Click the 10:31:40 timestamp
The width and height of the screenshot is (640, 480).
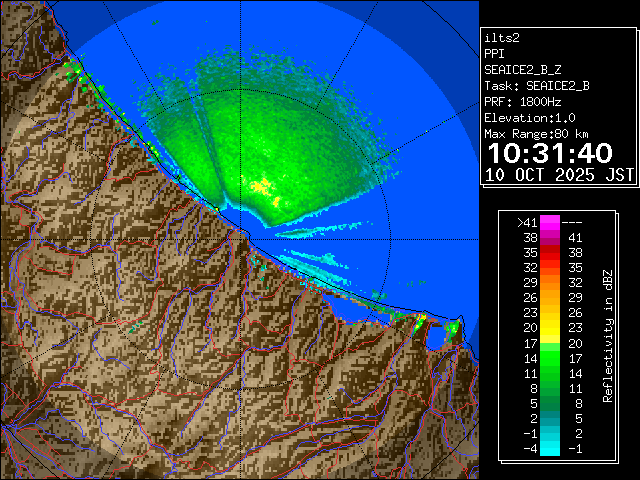click(x=549, y=153)
